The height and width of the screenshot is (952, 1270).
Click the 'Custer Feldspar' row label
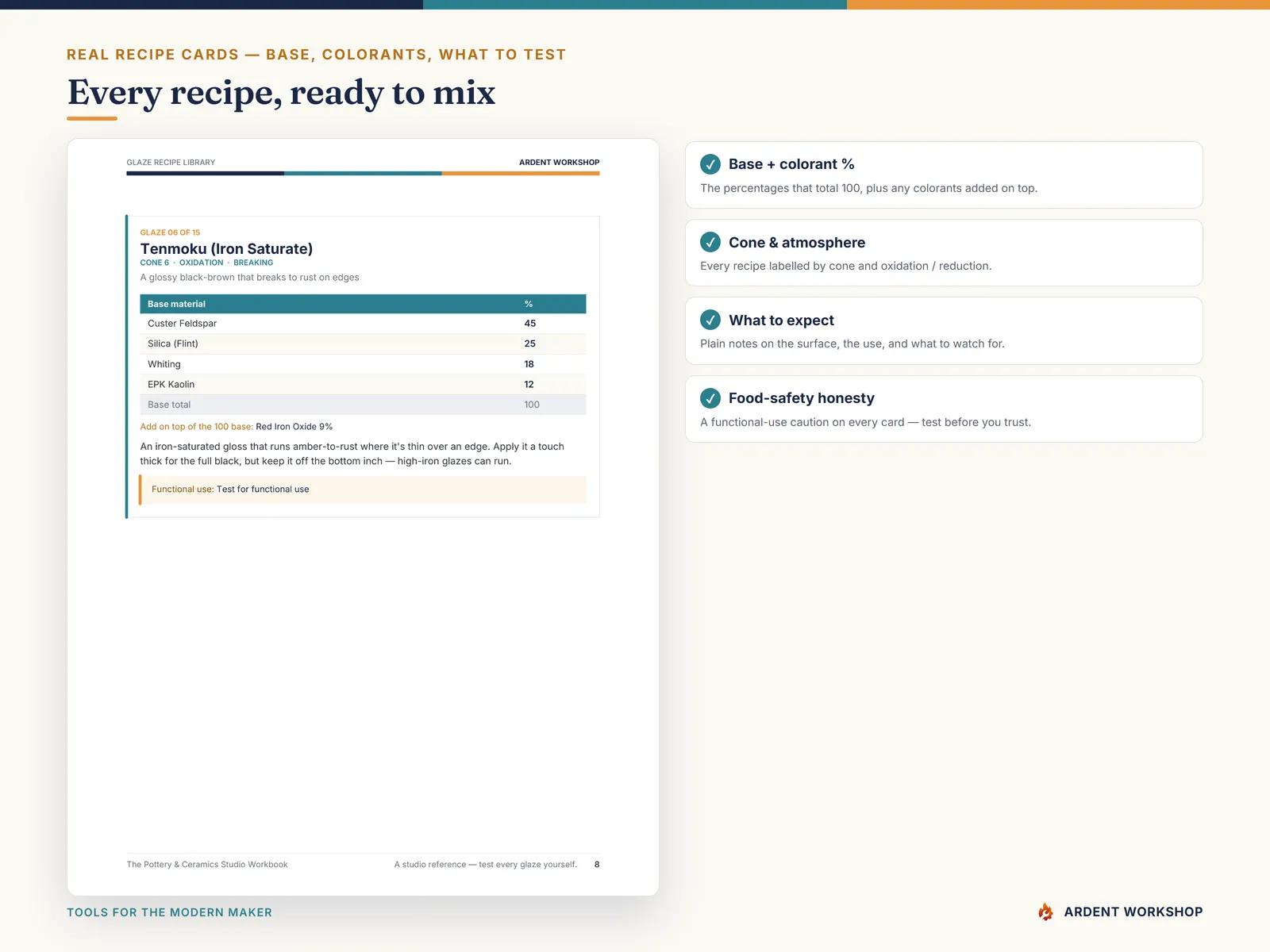(182, 324)
